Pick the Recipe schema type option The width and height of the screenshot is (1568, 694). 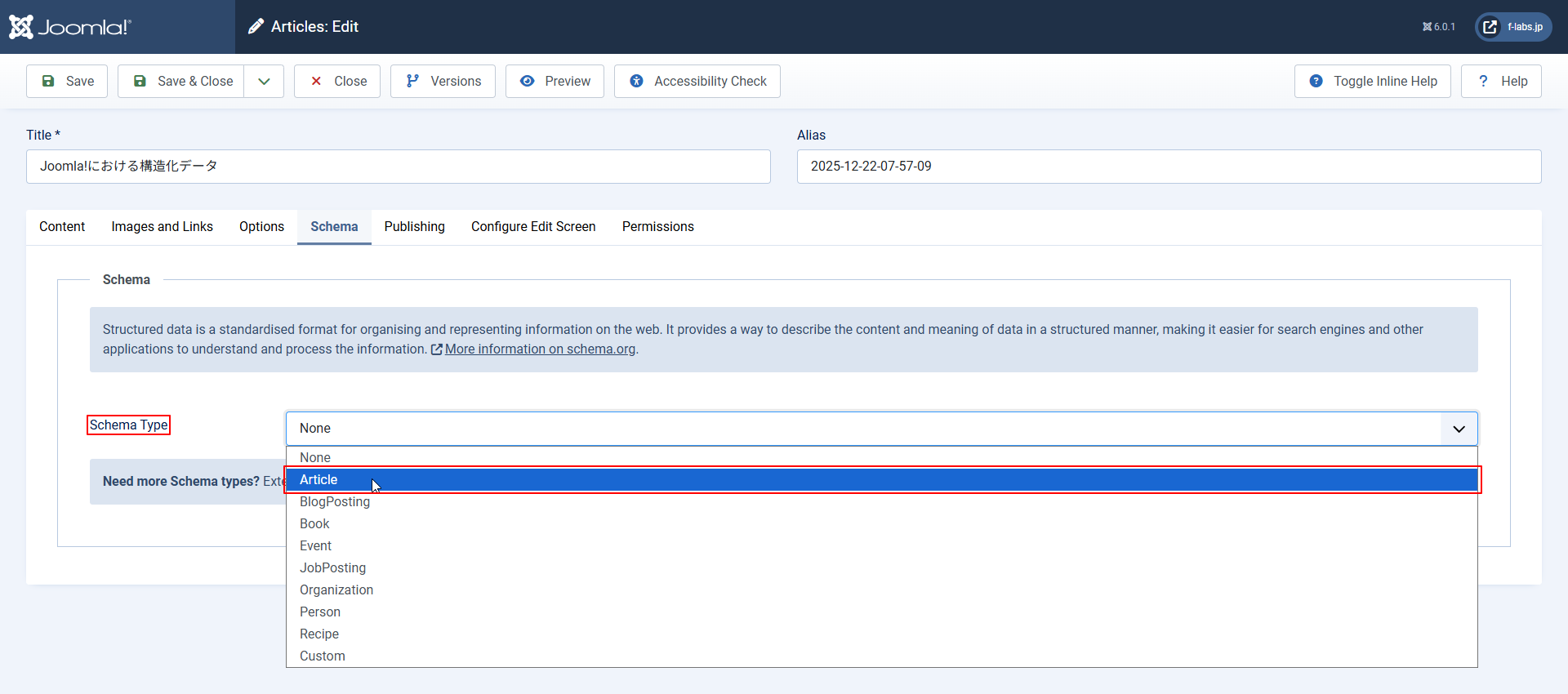click(319, 634)
